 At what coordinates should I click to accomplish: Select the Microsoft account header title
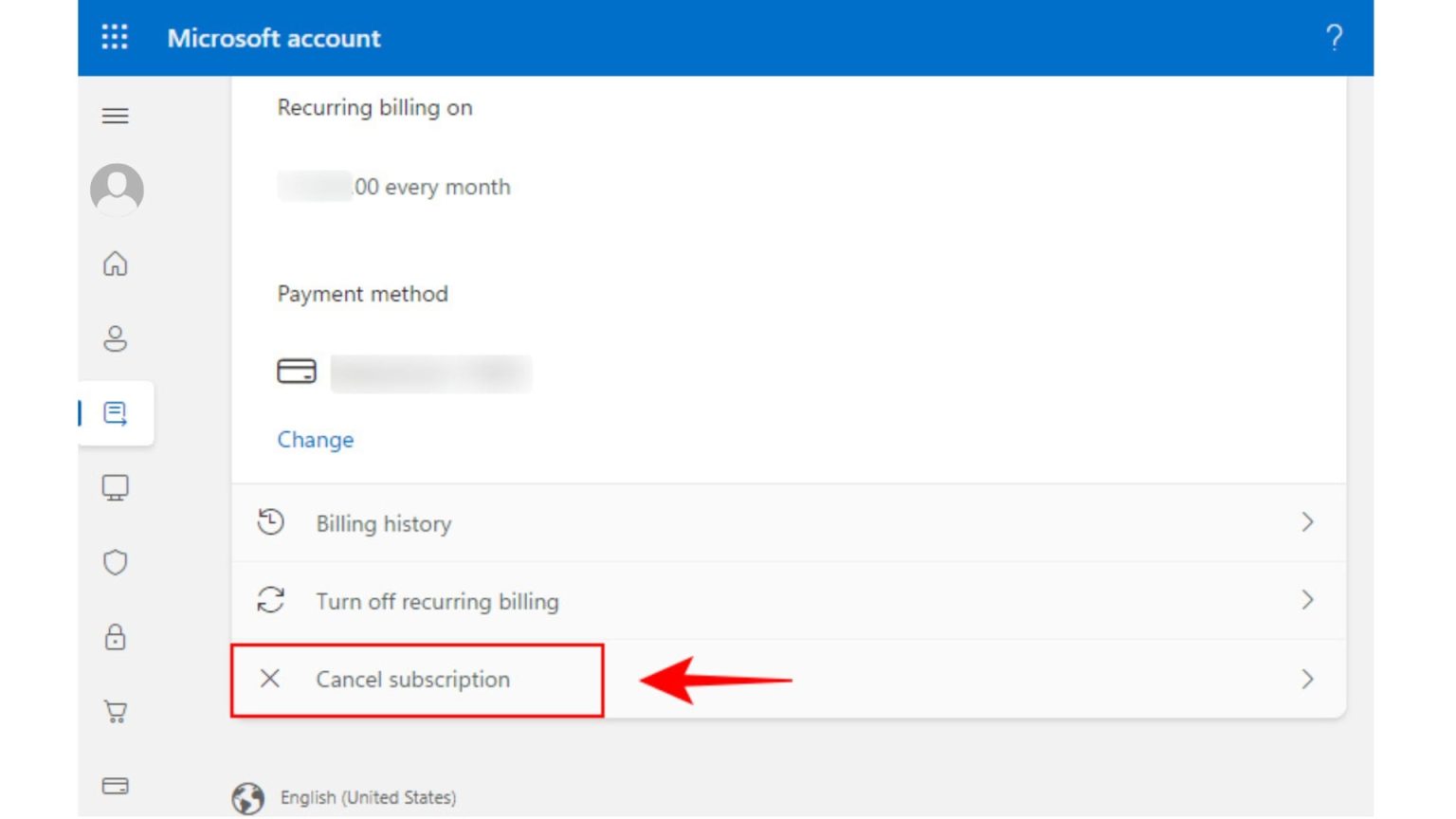[x=273, y=38]
